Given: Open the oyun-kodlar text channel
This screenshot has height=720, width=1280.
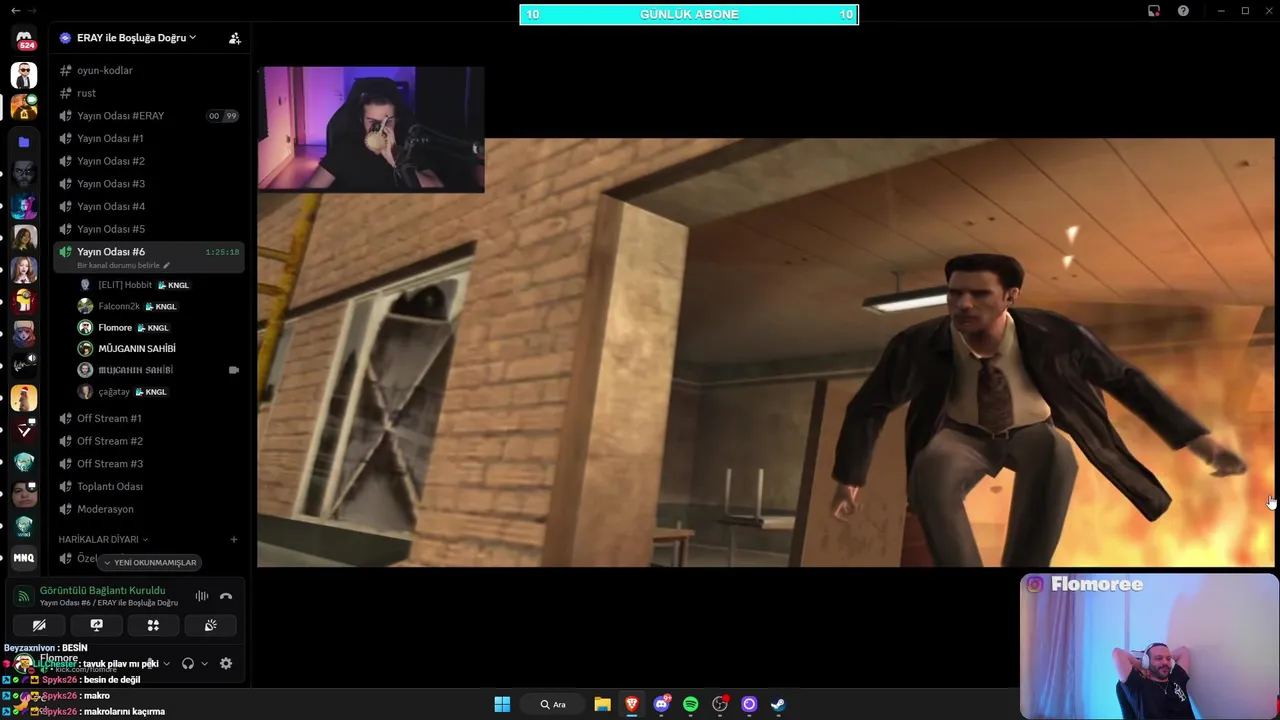Looking at the screenshot, I should pyautogui.click(x=150, y=70).
